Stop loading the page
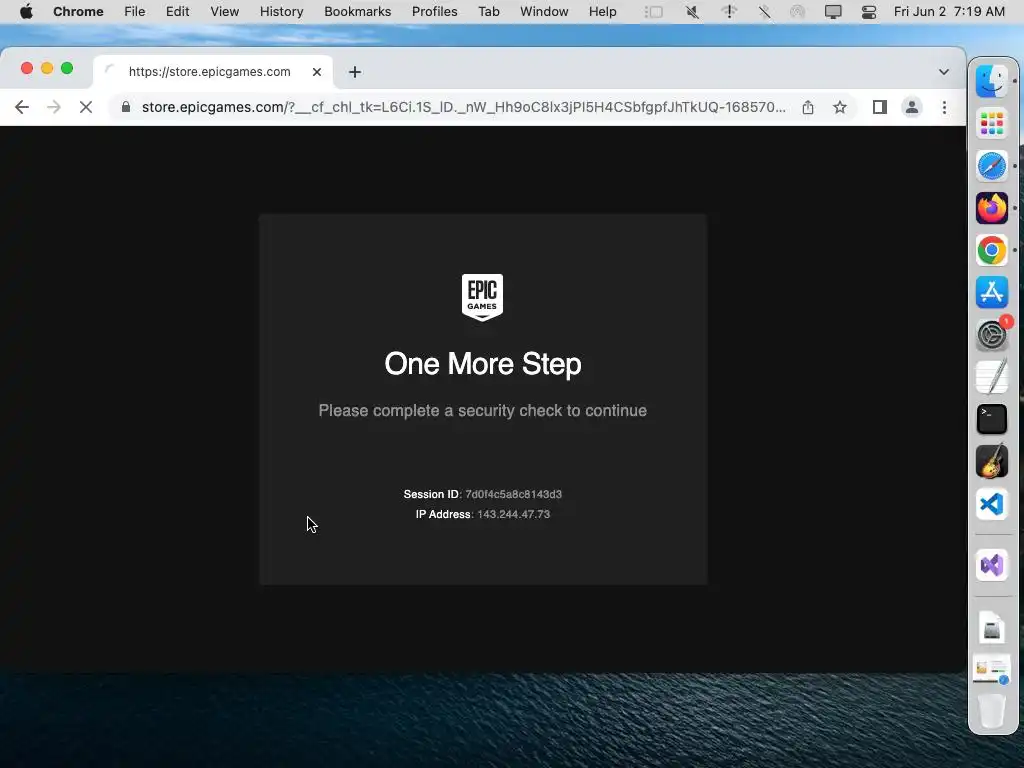1024x768 pixels. tap(86, 107)
